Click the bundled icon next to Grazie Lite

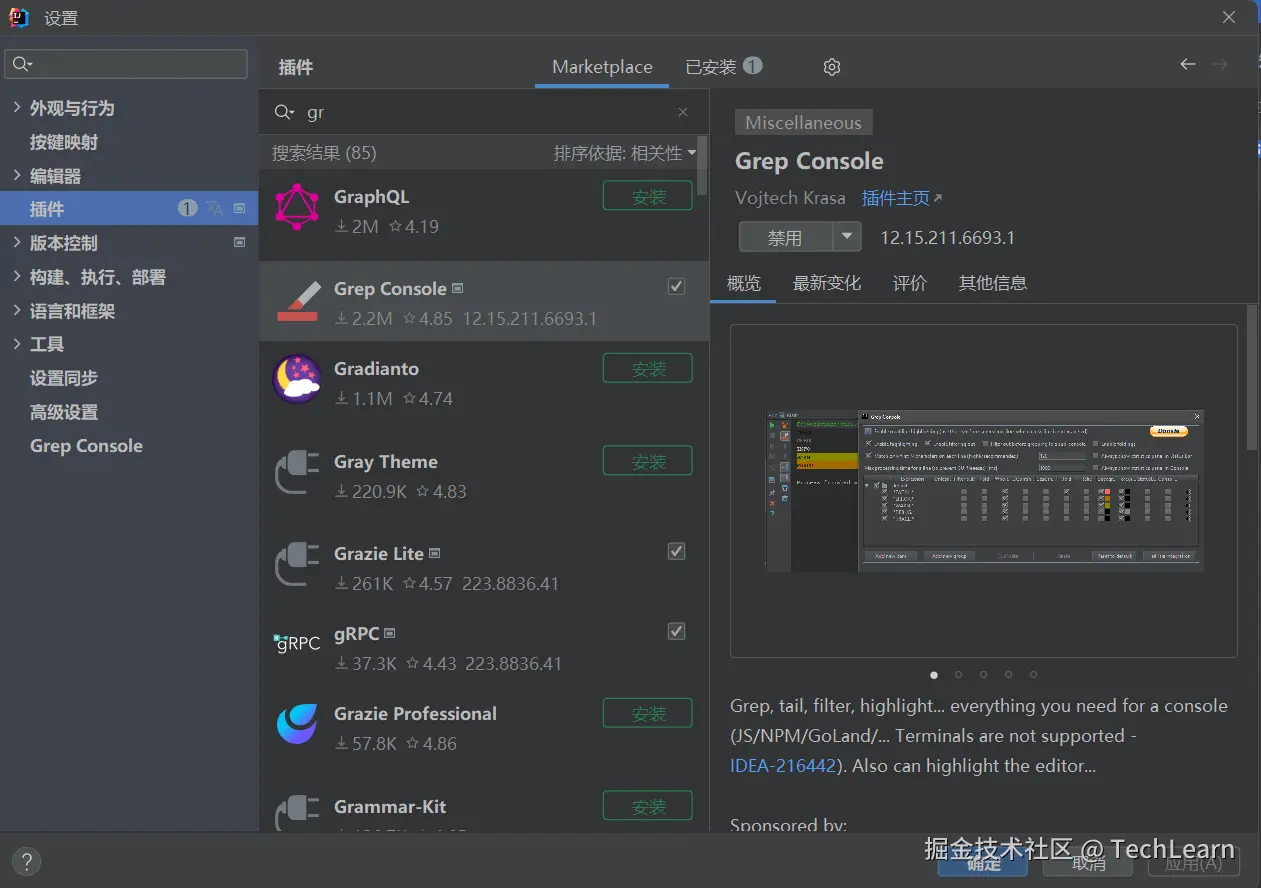tap(435, 553)
